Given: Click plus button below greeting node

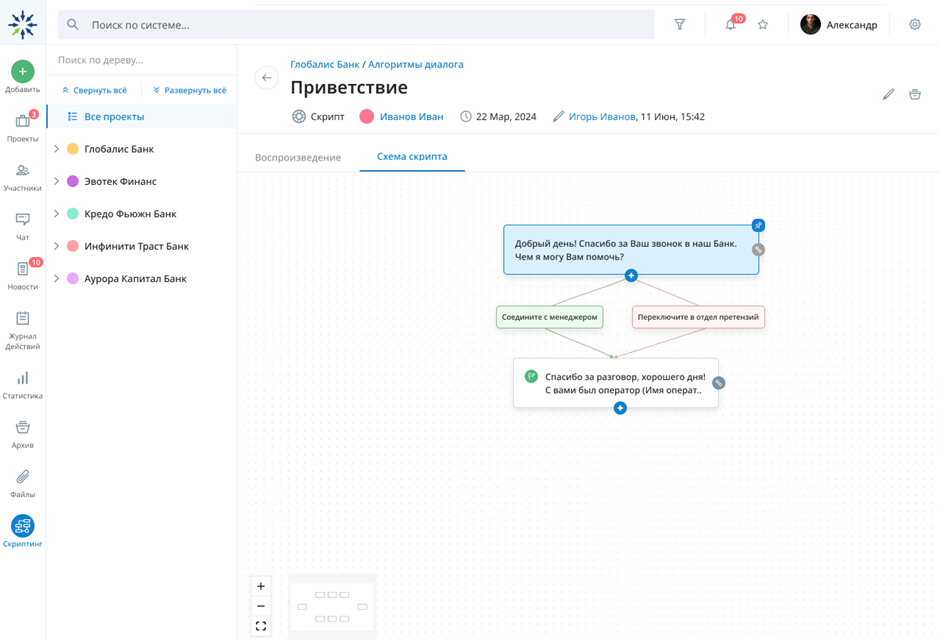Looking at the screenshot, I should 631,275.
